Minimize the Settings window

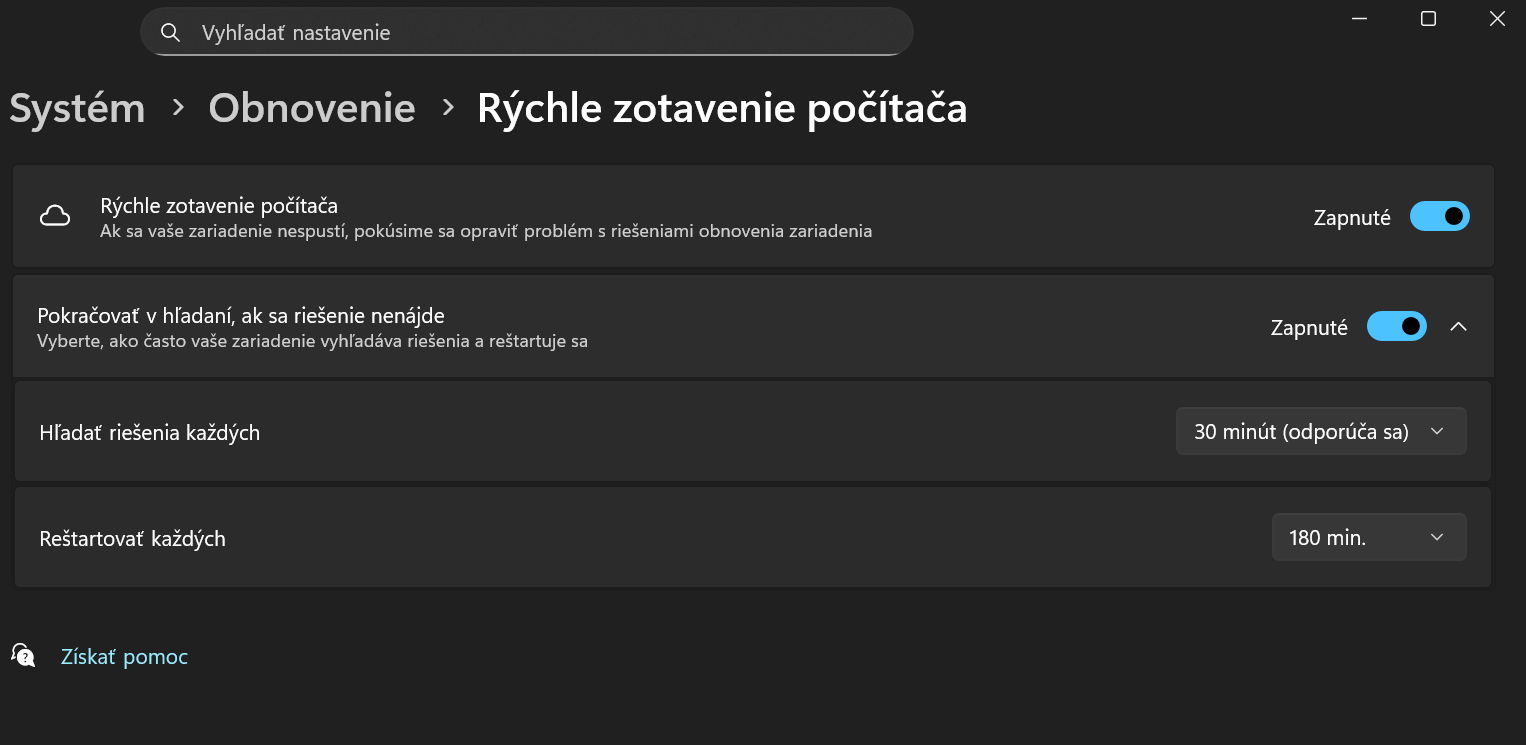(x=1359, y=19)
